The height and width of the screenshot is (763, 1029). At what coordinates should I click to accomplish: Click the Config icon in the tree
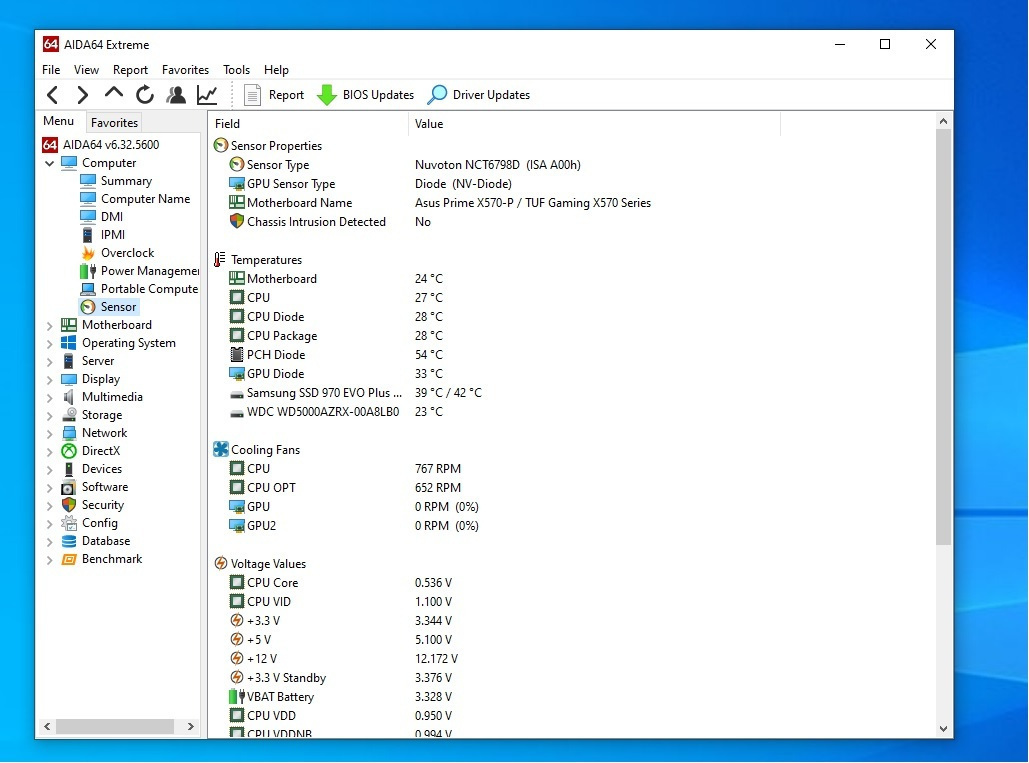[x=68, y=524]
